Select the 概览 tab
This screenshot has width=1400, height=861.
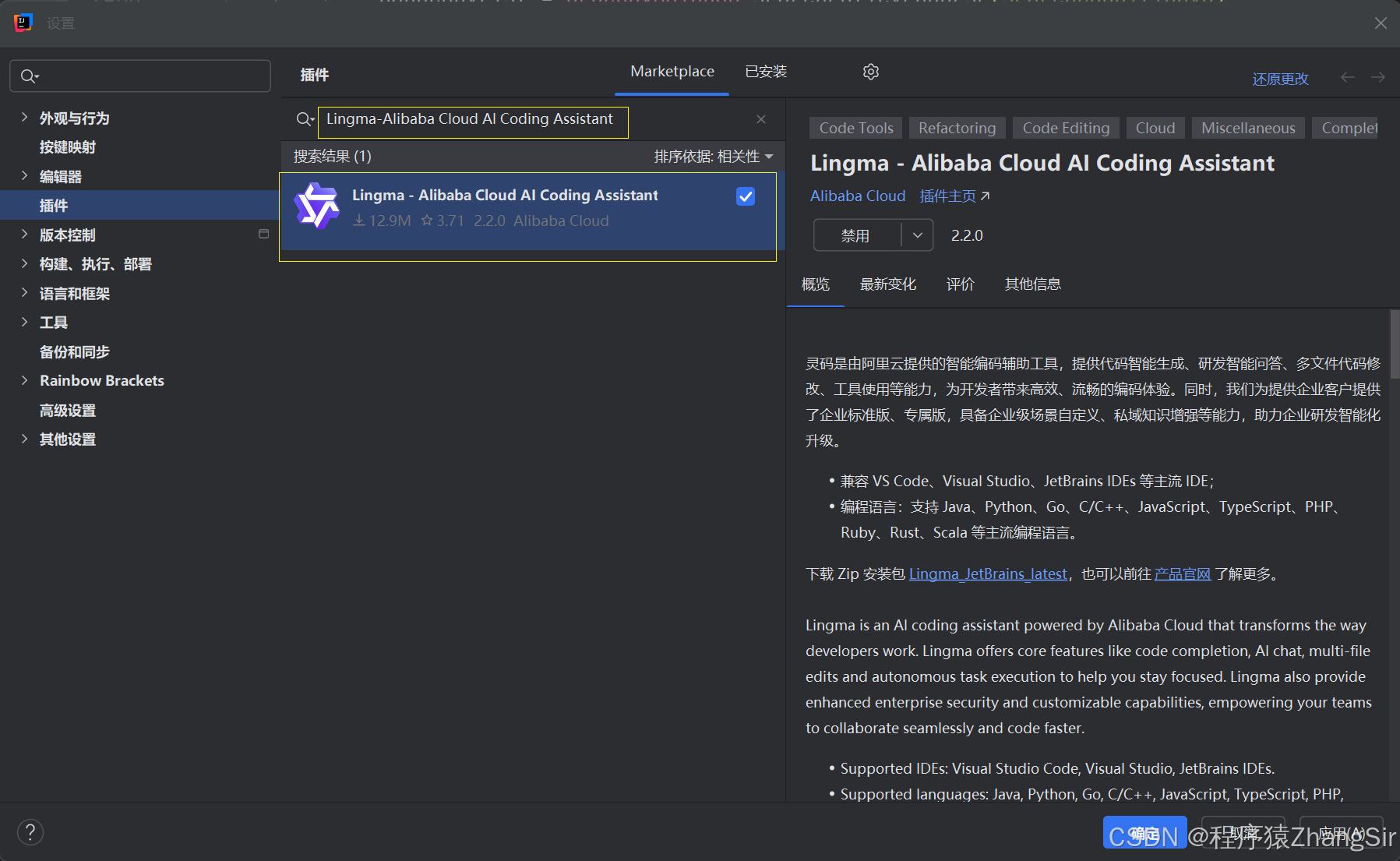click(x=816, y=284)
